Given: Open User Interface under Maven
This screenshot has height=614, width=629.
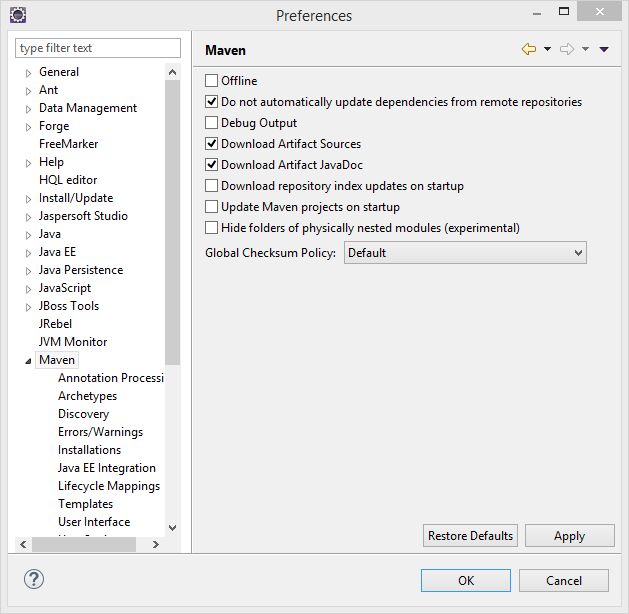Looking at the screenshot, I should (94, 522).
